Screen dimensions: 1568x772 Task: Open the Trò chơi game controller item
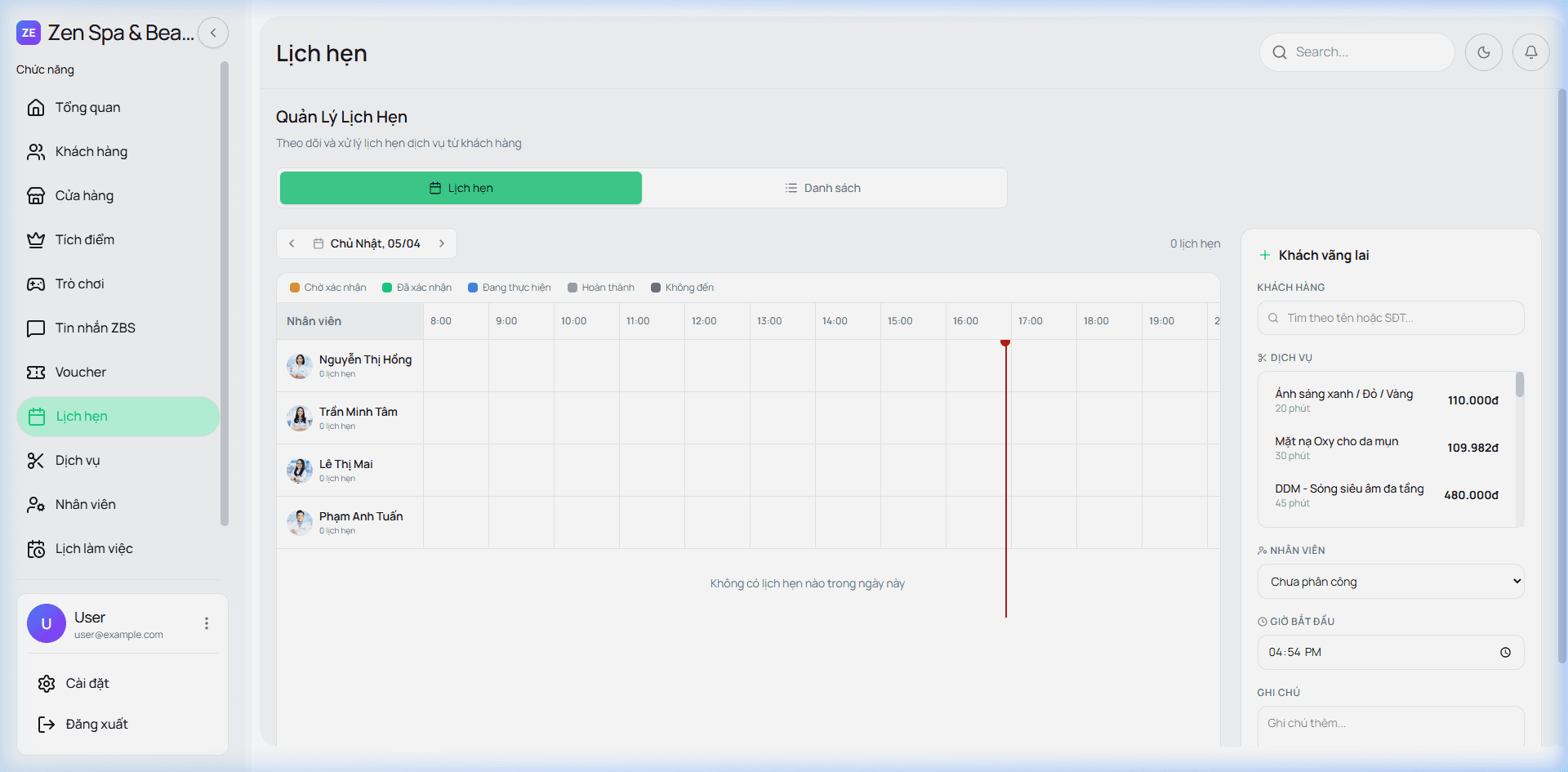tap(36, 284)
